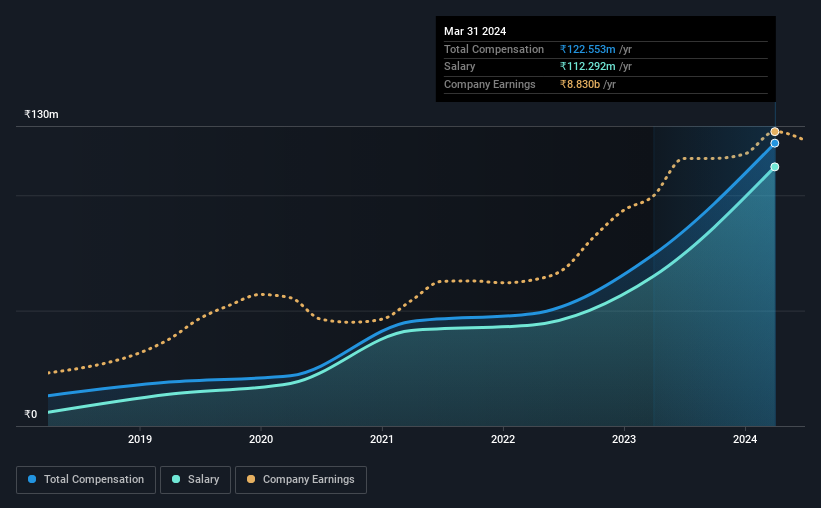Click the ₹0 y-axis label
The image size is (821, 508).
(x=31, y=414)
